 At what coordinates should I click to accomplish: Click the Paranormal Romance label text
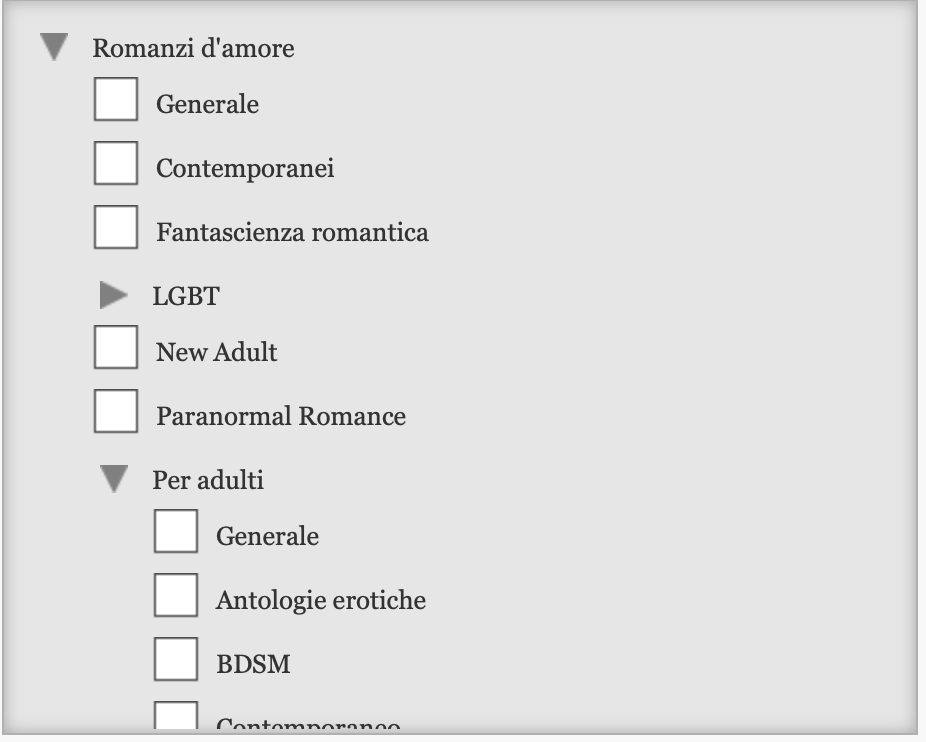click(279, 416)
